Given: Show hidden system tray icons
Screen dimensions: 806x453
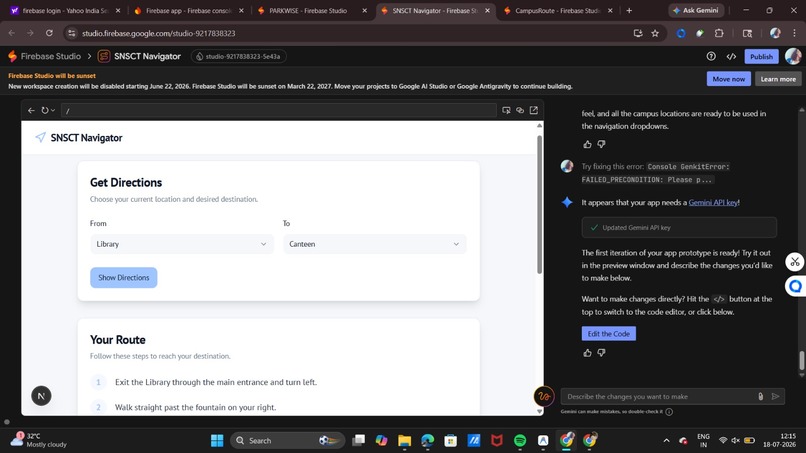Looking at the screenshot, I should 666,440.
